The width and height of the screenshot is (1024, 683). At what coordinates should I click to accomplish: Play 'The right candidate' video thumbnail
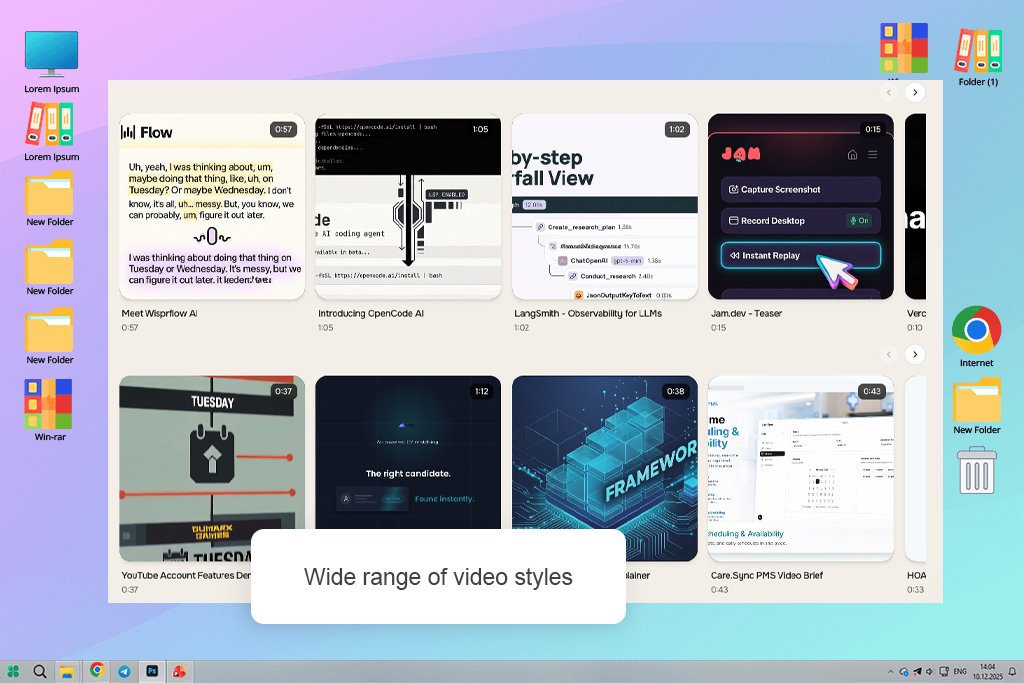pos(408,453)
